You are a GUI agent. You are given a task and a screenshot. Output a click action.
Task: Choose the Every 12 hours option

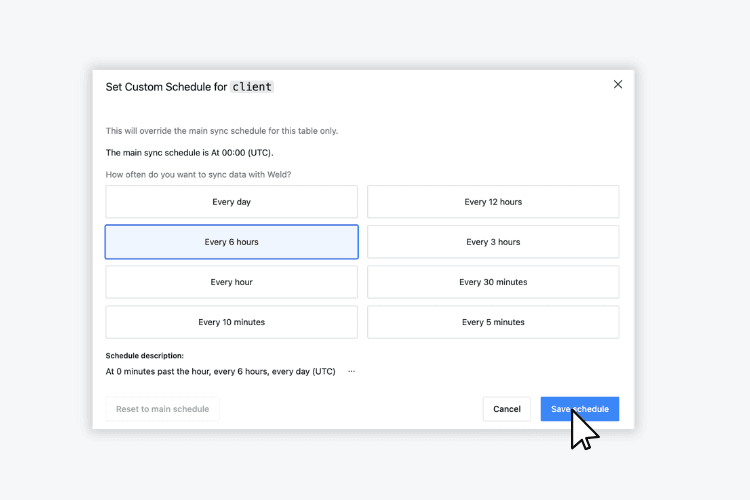493,202
